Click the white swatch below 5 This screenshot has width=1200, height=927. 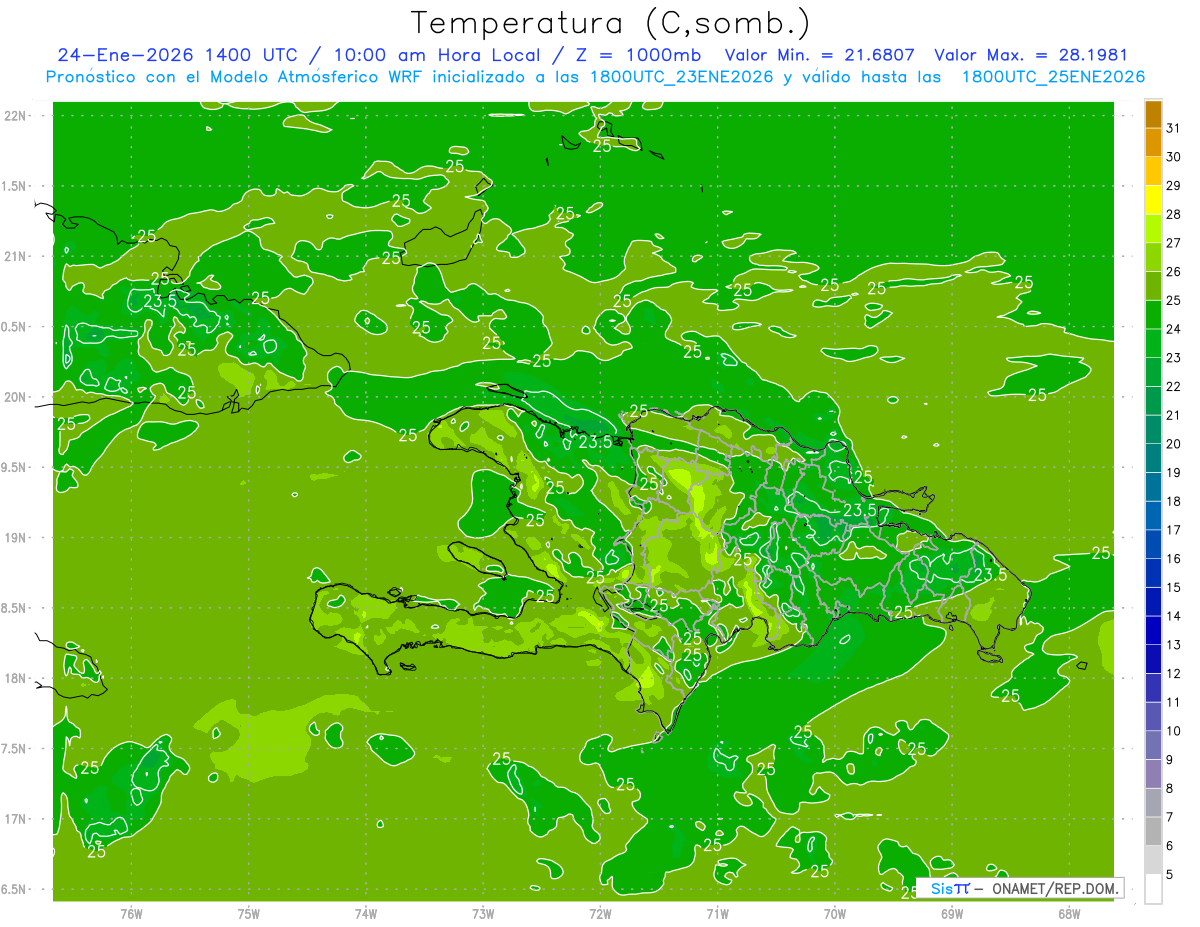[x=1153, y=889]
